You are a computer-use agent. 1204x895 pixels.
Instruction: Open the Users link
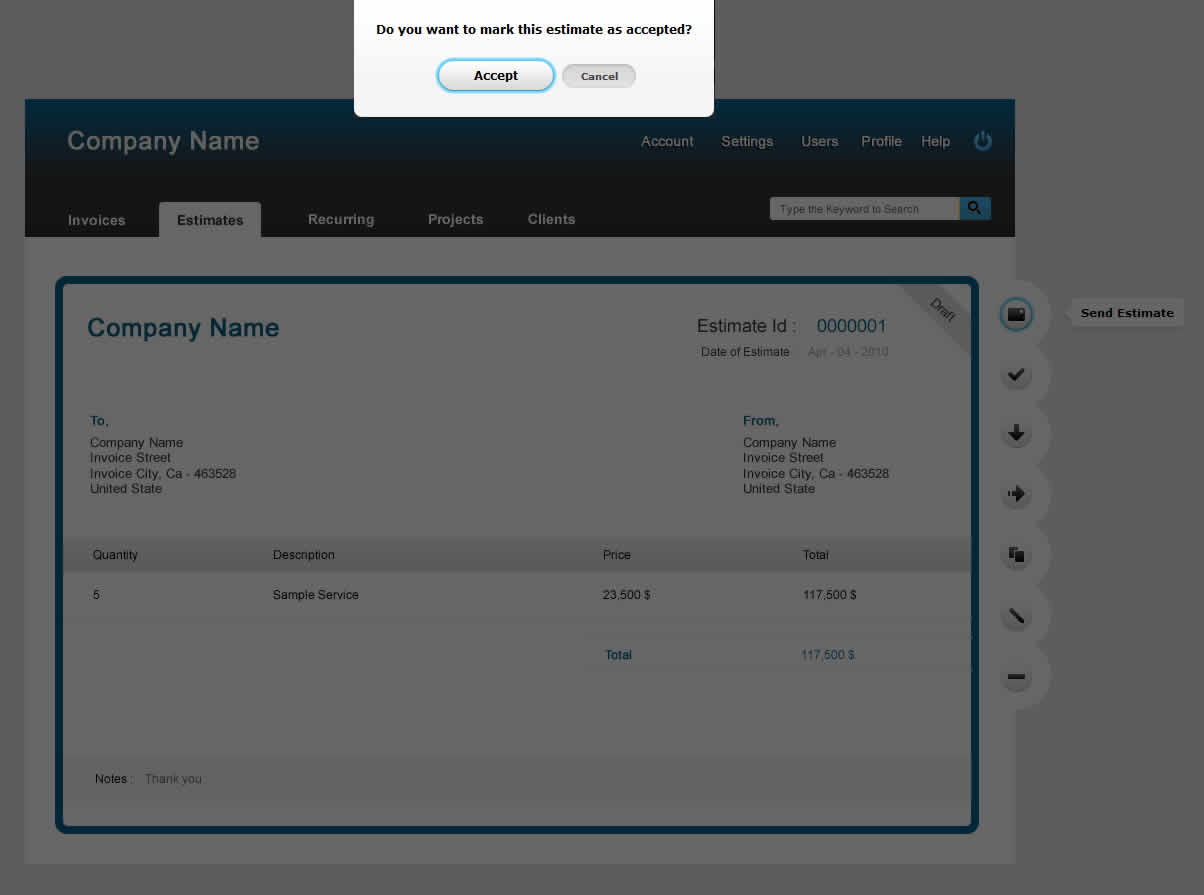820,141
